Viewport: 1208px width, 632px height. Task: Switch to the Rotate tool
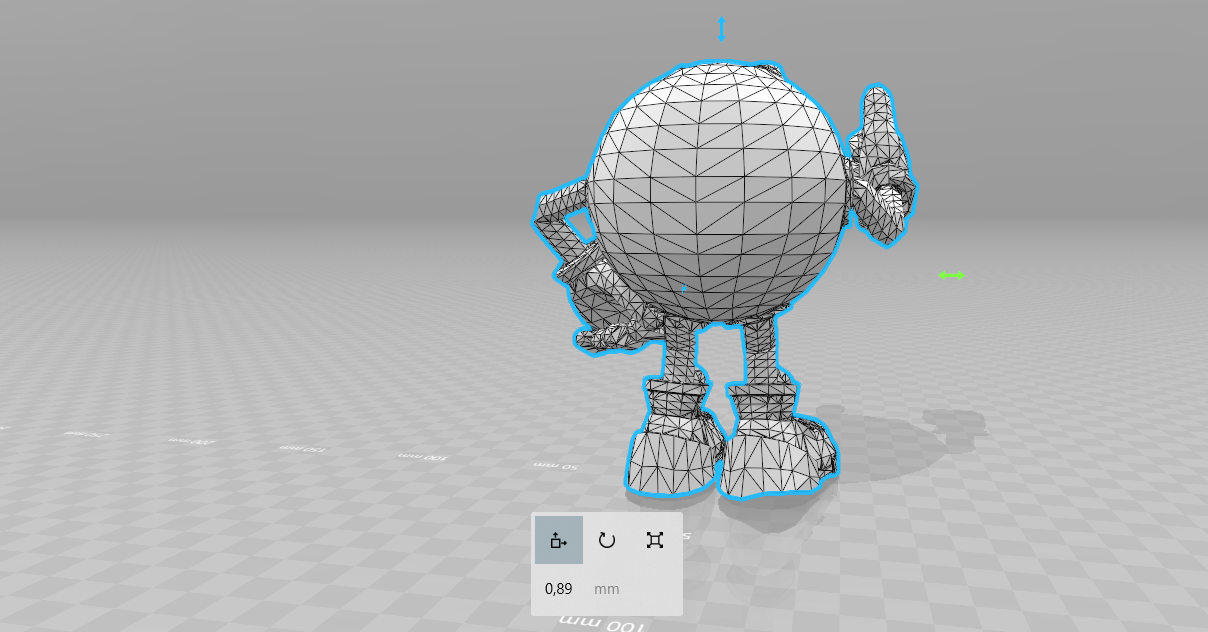(x=607, y=540)
